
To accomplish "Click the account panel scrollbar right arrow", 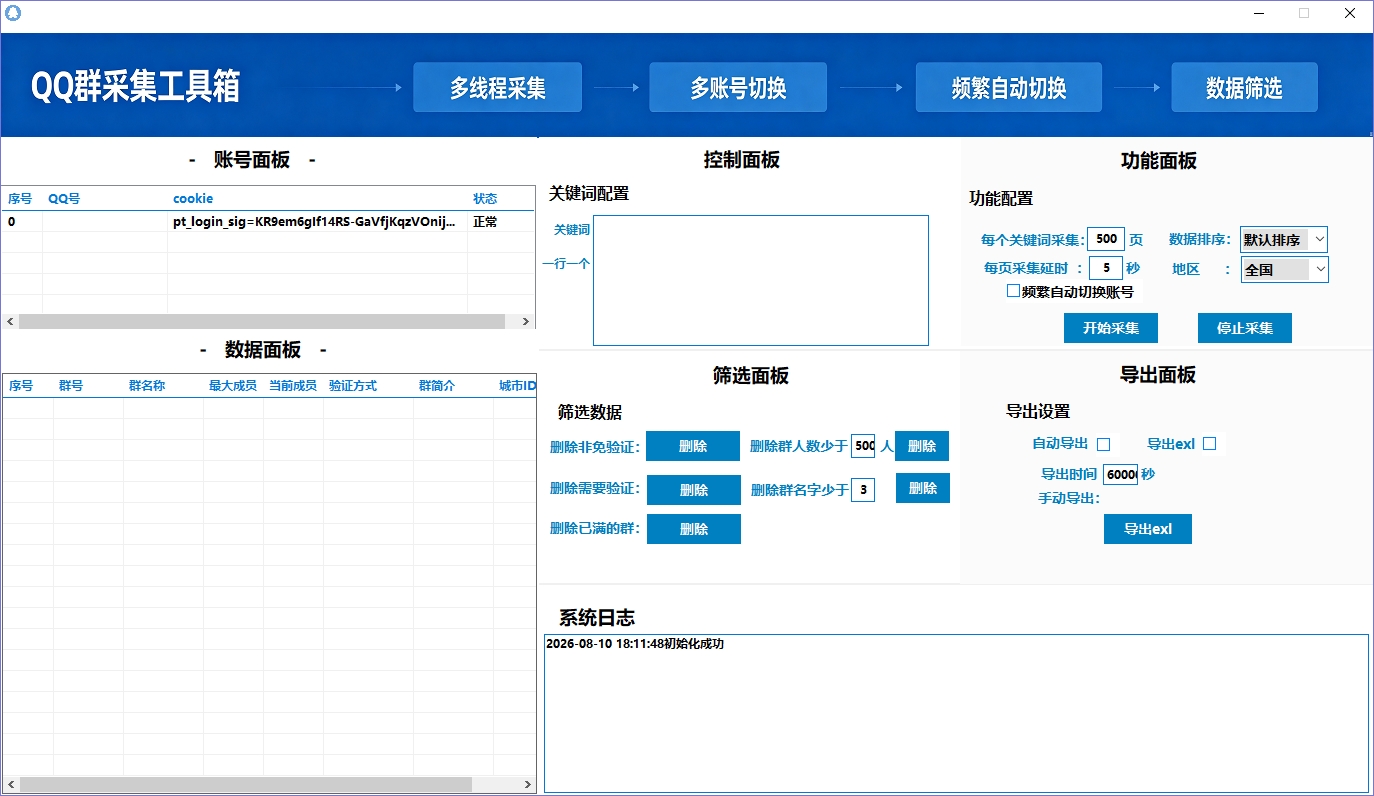I will click(x=526, y=322).
